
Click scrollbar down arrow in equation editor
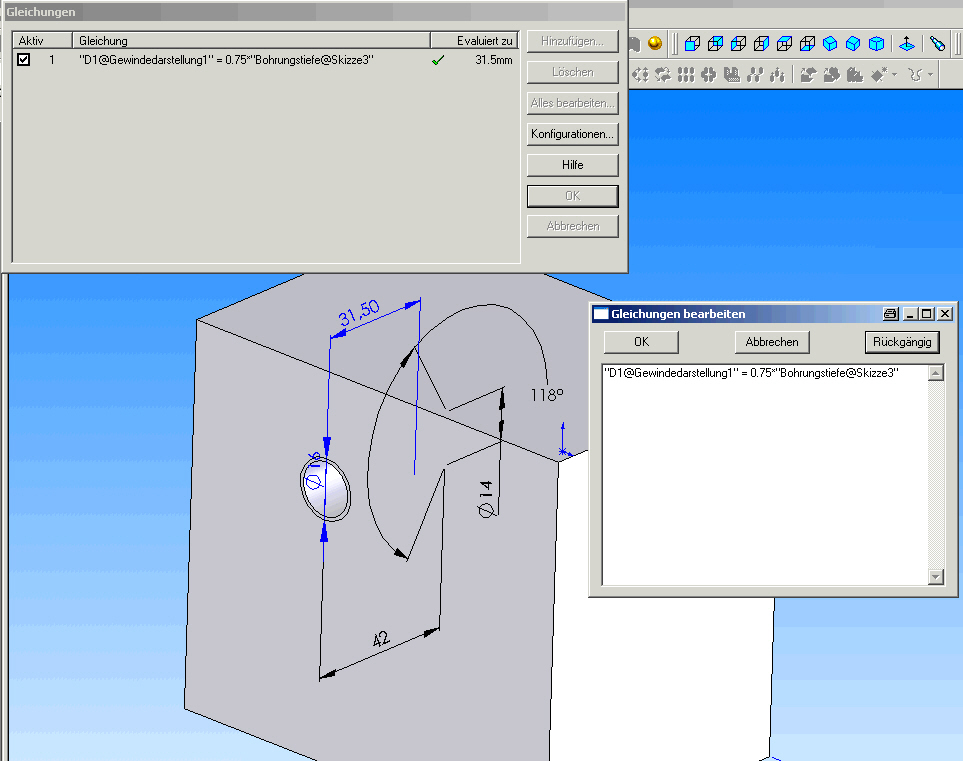[x=935, y=577]
